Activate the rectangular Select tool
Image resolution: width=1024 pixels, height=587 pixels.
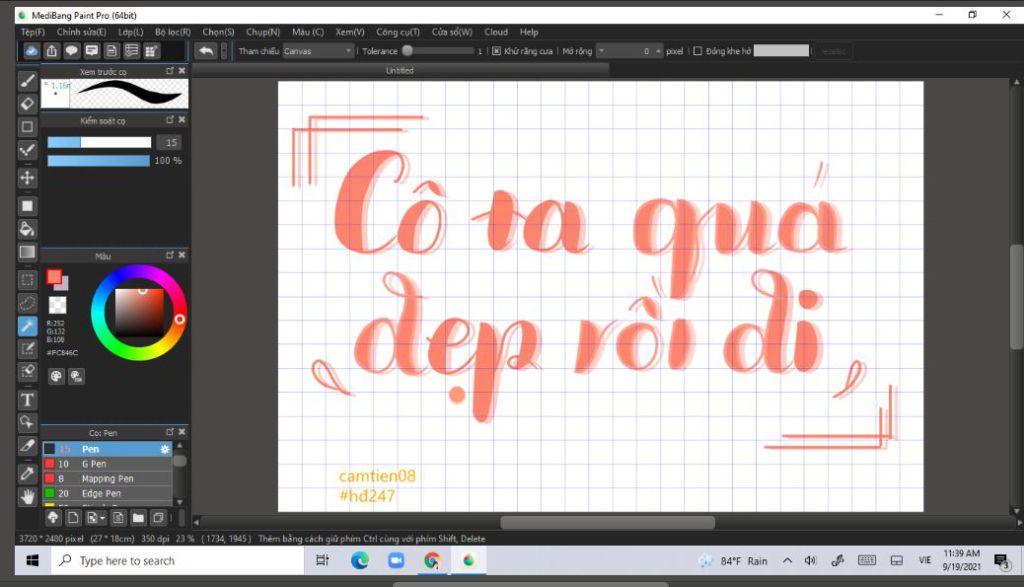(27, 280)
